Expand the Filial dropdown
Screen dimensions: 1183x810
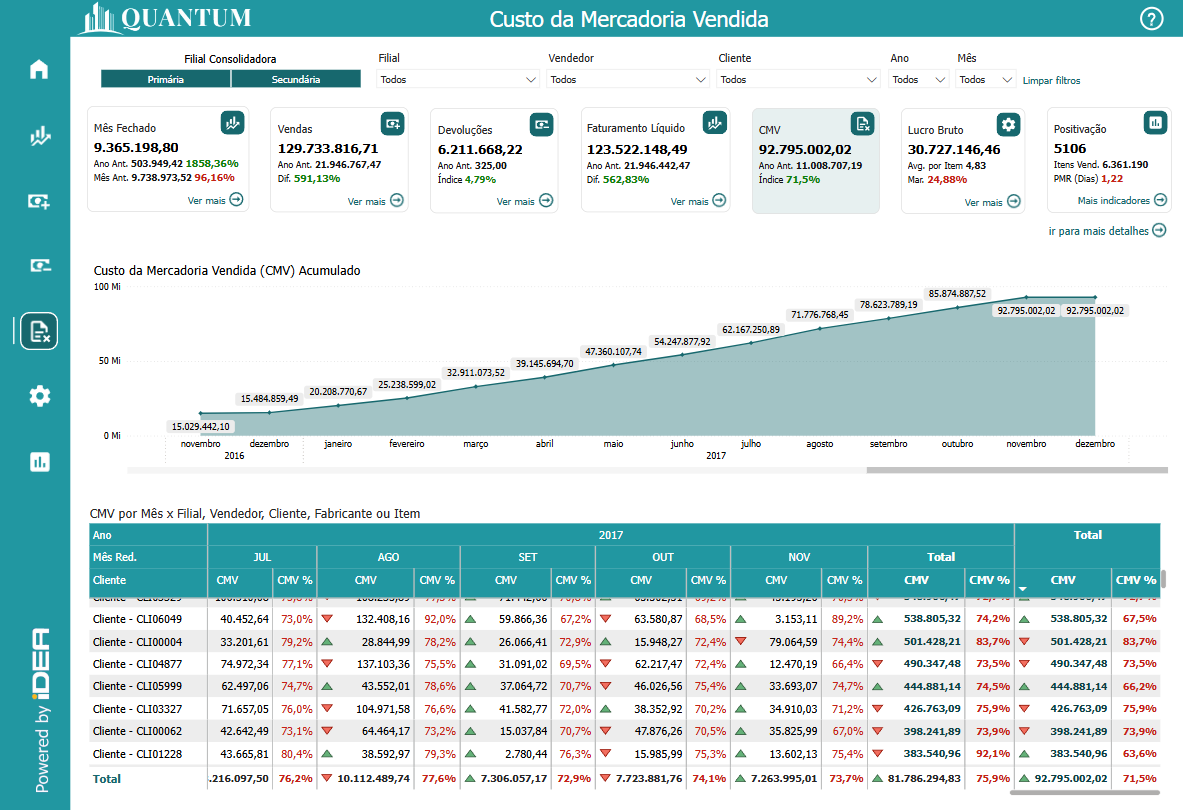click(458, 79)
